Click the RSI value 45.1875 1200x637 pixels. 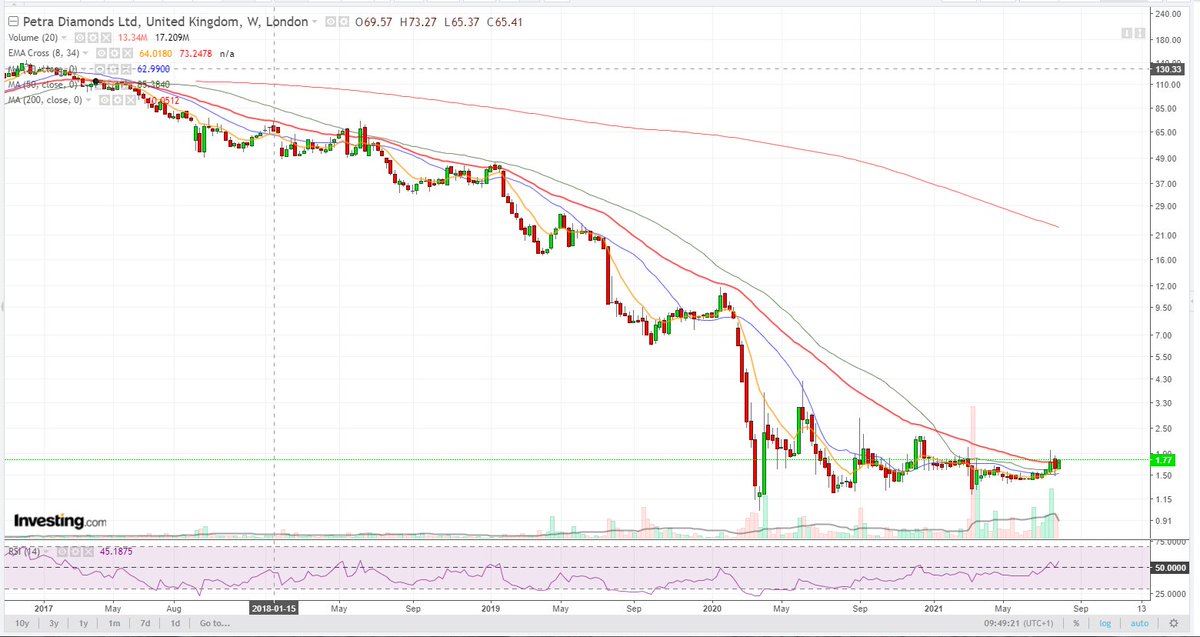pos(116,552)
